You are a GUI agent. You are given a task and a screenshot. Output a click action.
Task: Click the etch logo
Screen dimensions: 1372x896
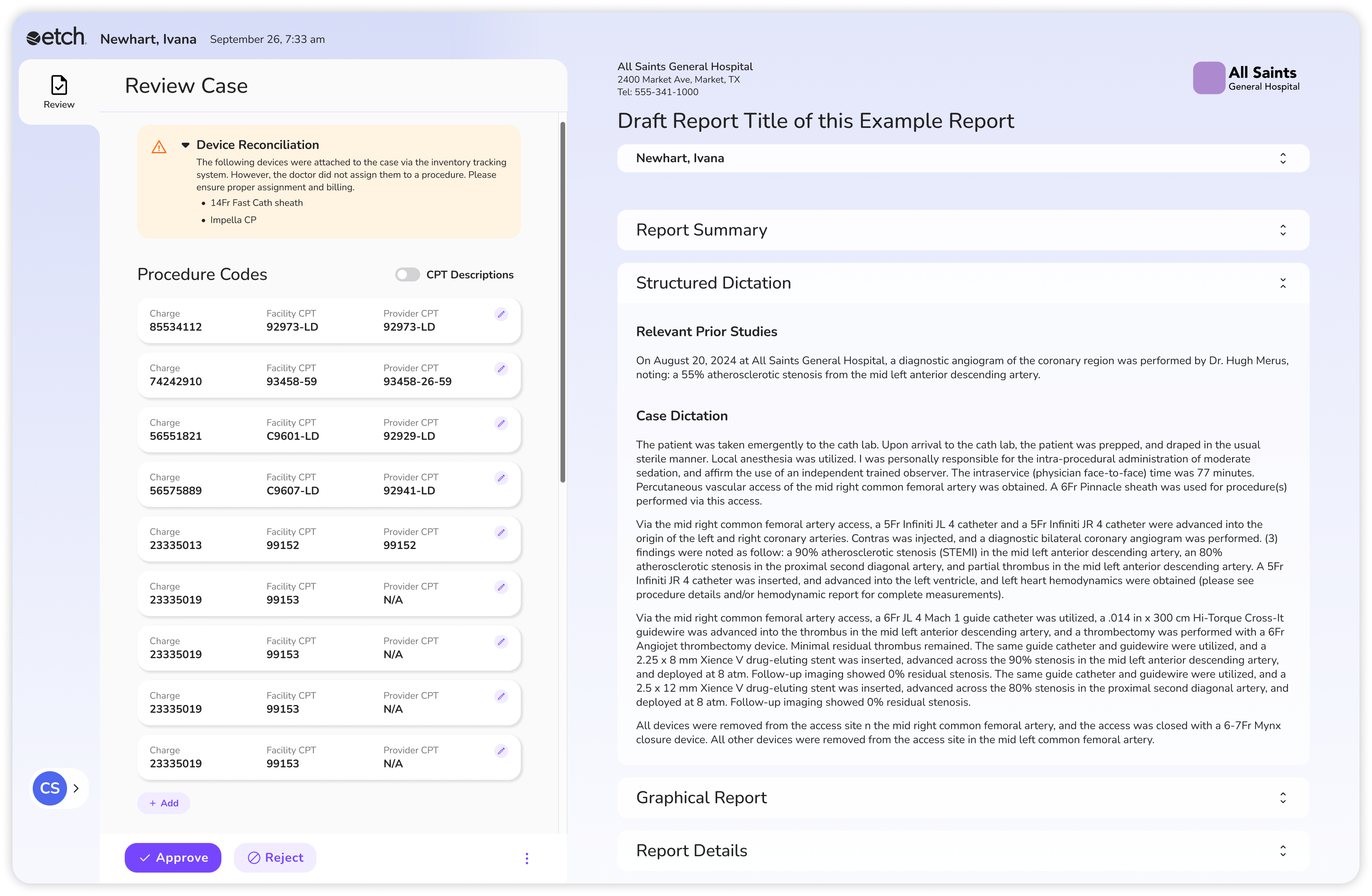coord(57,37)
